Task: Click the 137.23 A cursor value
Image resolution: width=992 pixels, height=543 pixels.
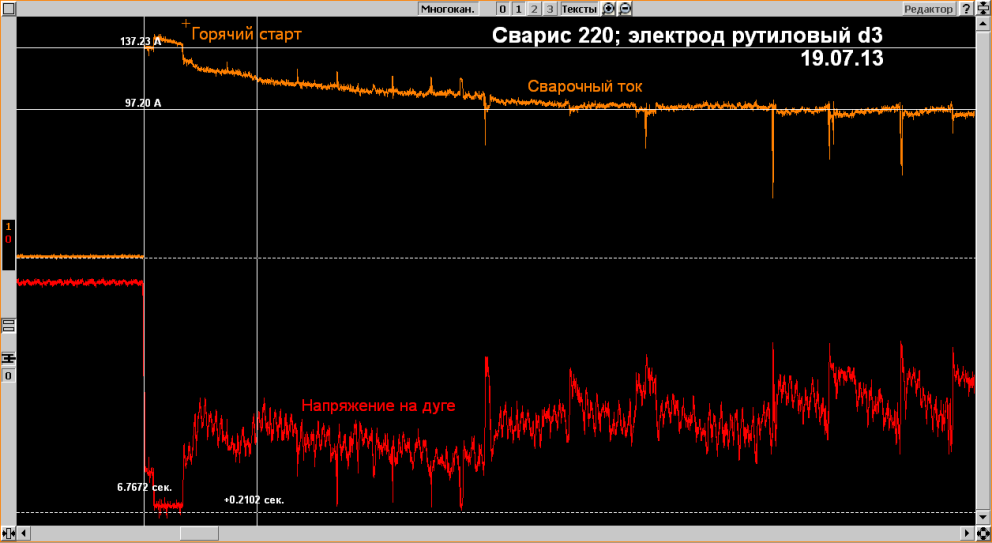Action: tap(140, 41)
